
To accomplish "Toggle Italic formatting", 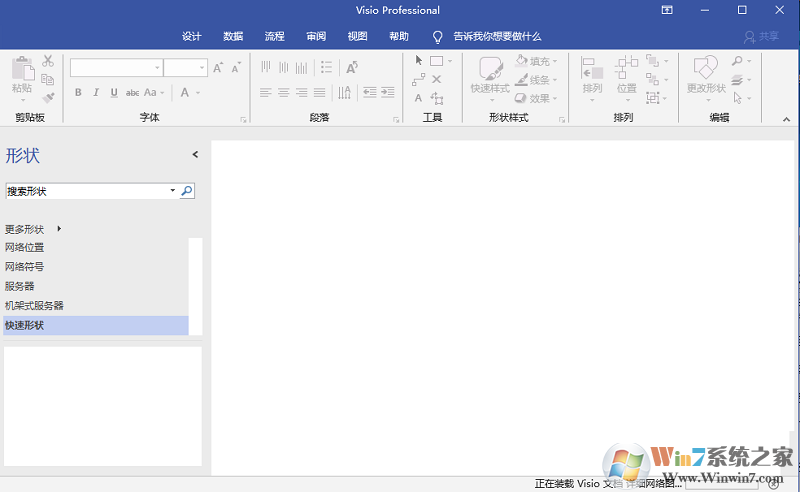I will point(96,93).
